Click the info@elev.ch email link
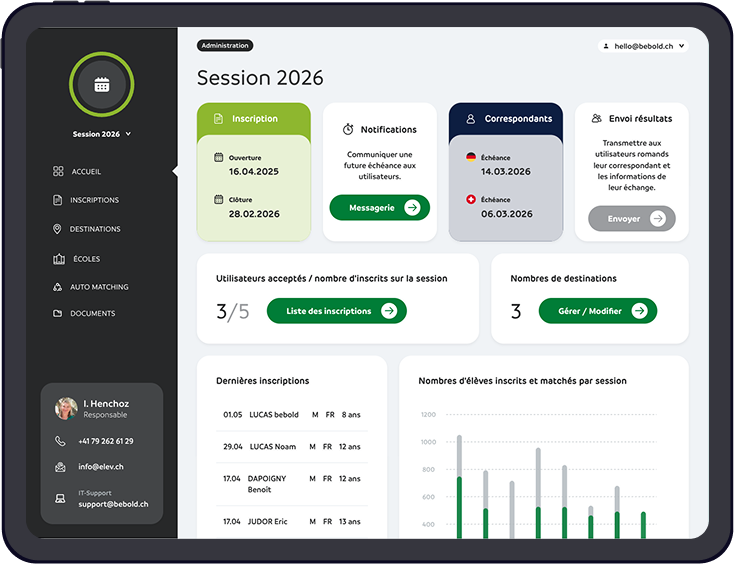 [103, 467]
